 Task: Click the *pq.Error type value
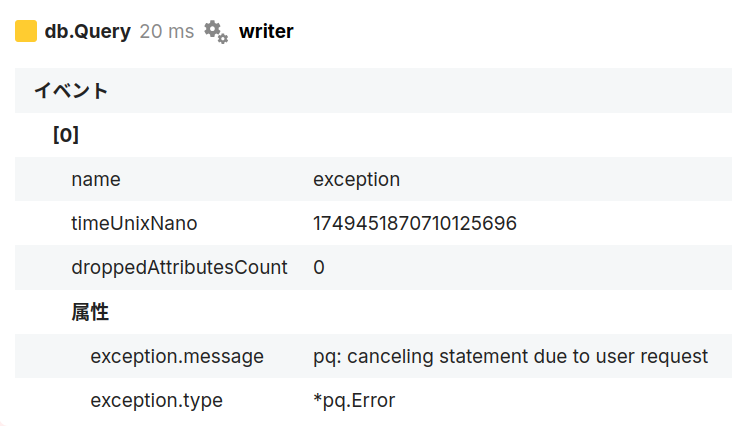coord(354,401)
